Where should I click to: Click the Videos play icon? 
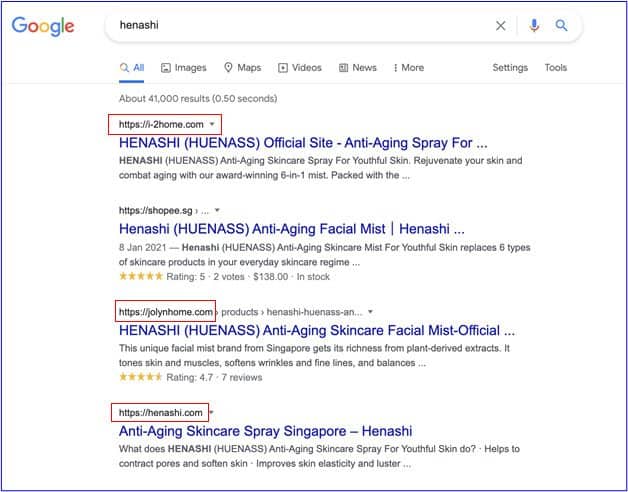(x=283, y=68)
